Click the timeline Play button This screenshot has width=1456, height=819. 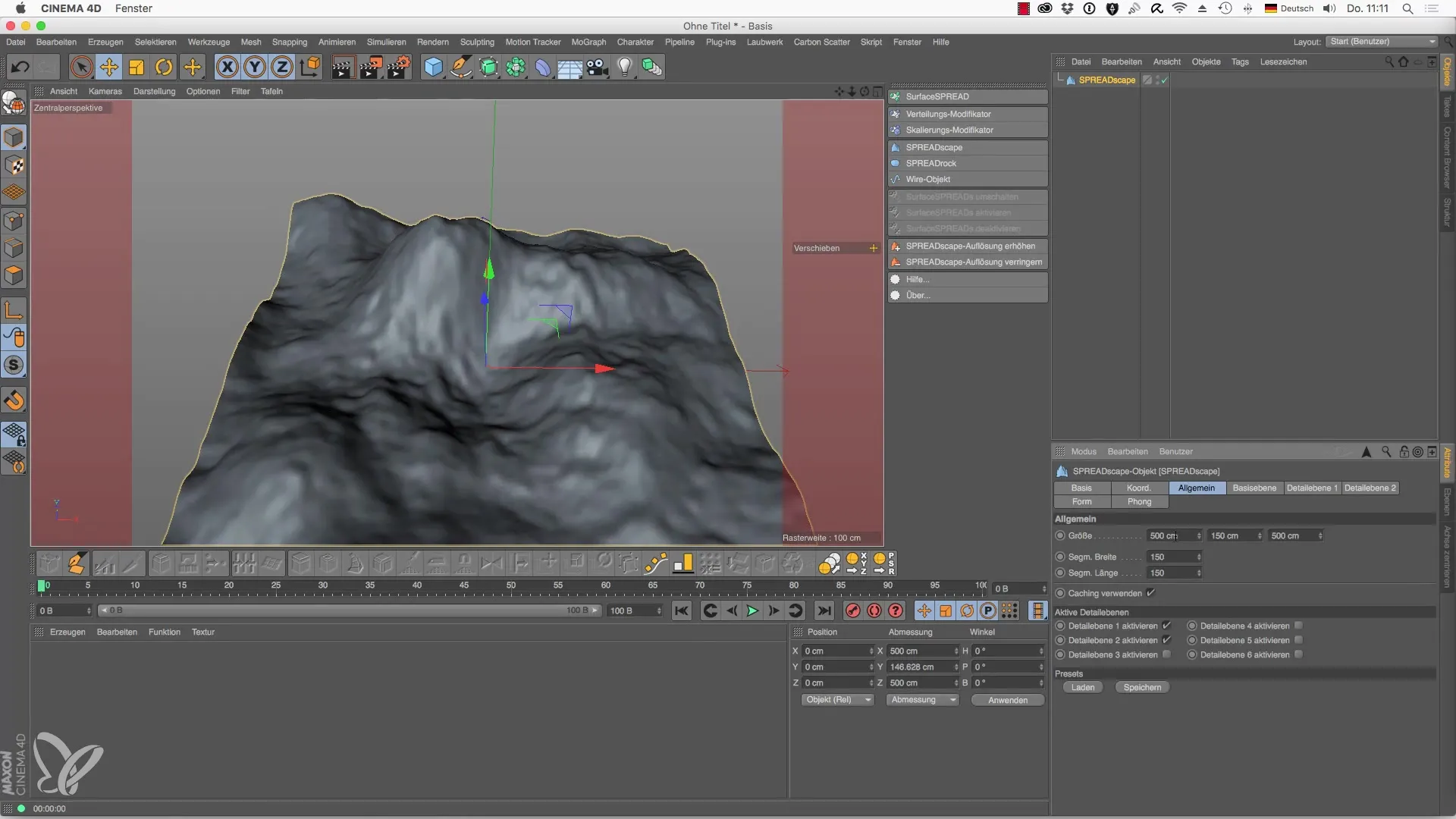[x=752, y=610]
